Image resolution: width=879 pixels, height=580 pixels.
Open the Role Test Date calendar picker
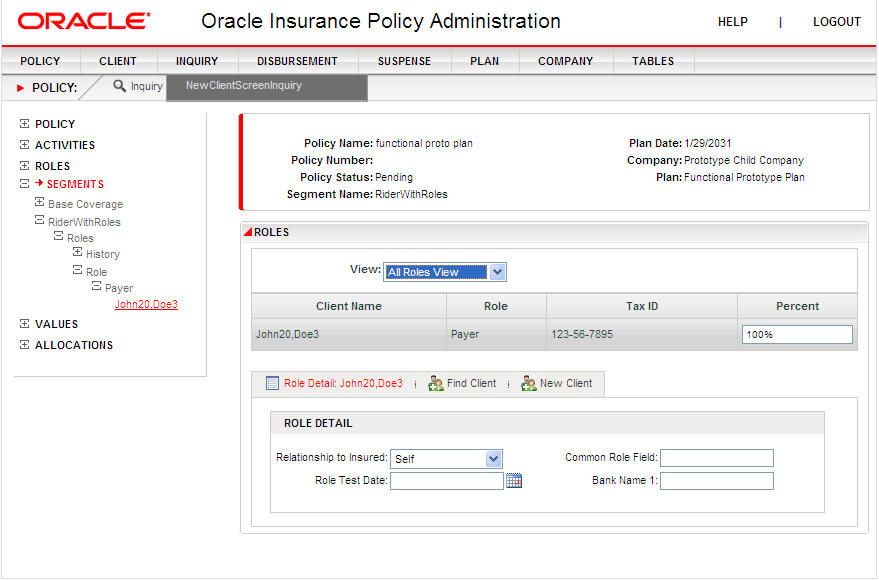click(514, 481)
